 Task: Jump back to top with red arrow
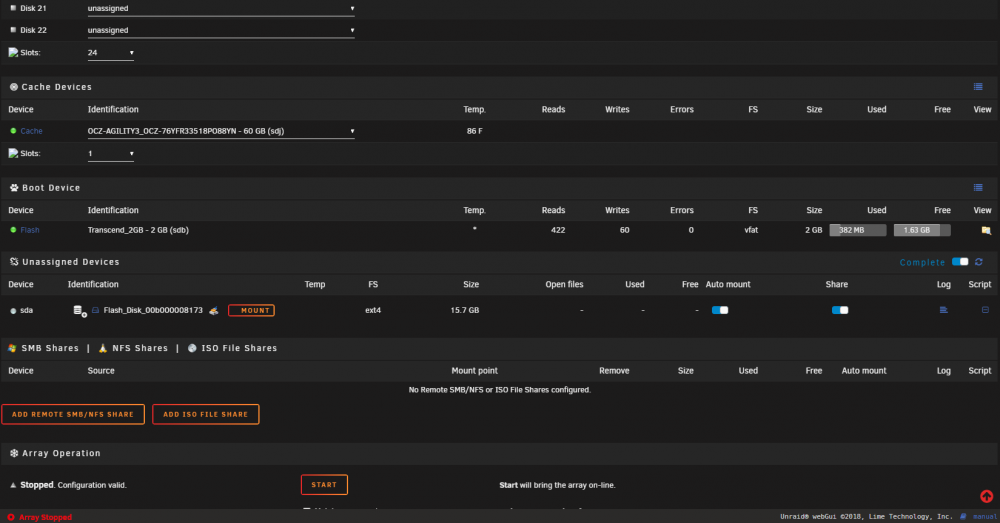click(x=987, y=496)
